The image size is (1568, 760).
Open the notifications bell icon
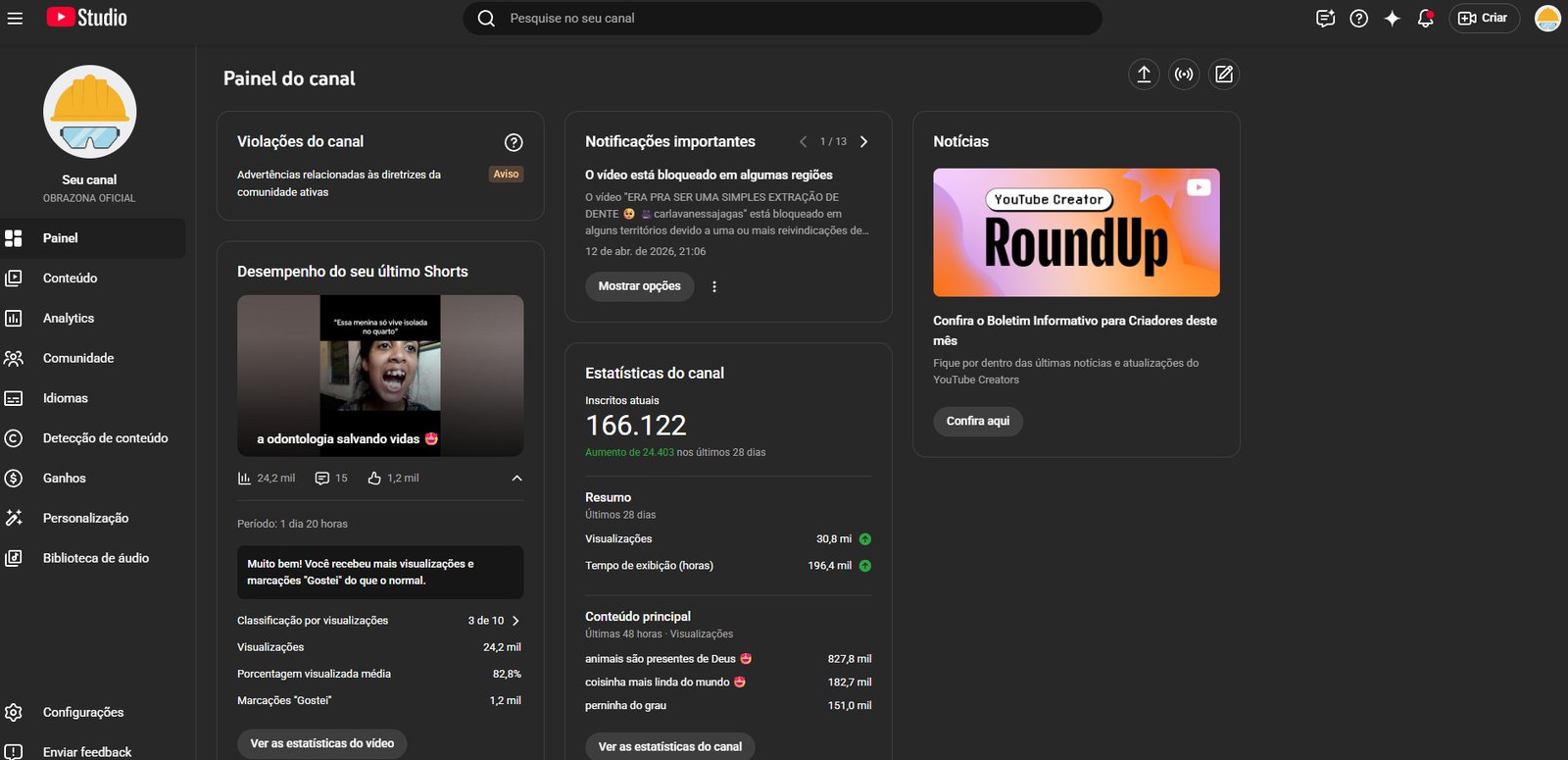click(x=1425, y=19)
